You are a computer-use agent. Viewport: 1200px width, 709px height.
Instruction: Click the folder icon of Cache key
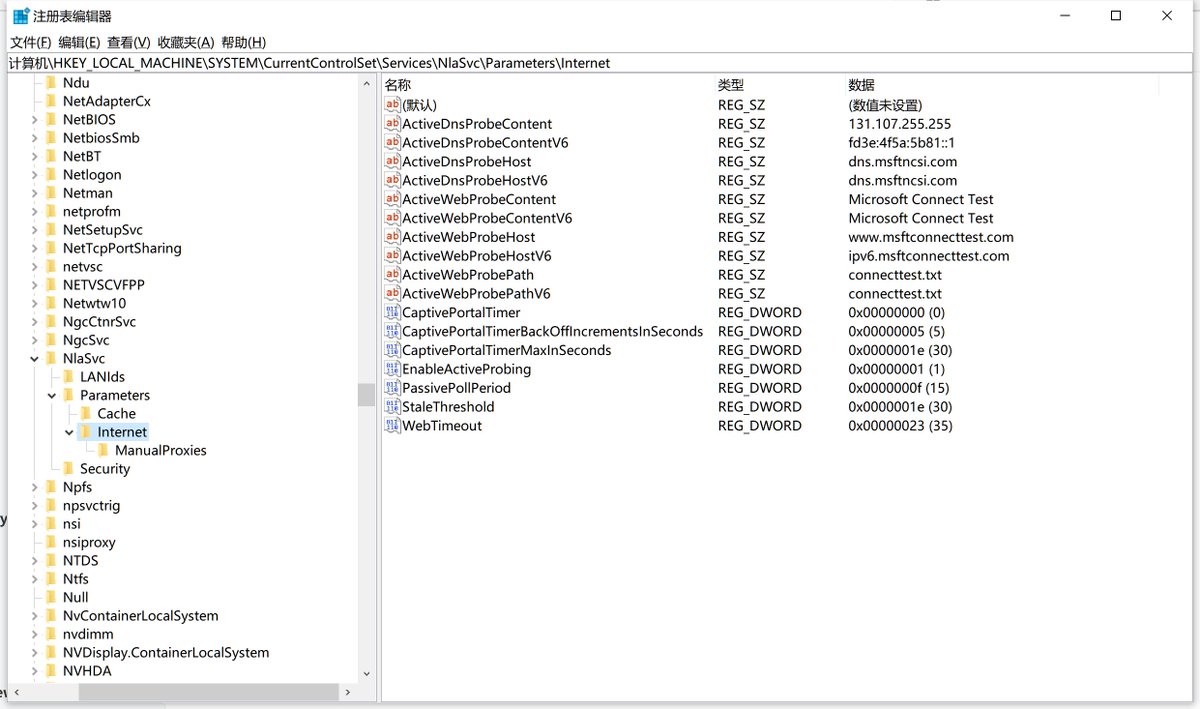[x=86, y=413]
